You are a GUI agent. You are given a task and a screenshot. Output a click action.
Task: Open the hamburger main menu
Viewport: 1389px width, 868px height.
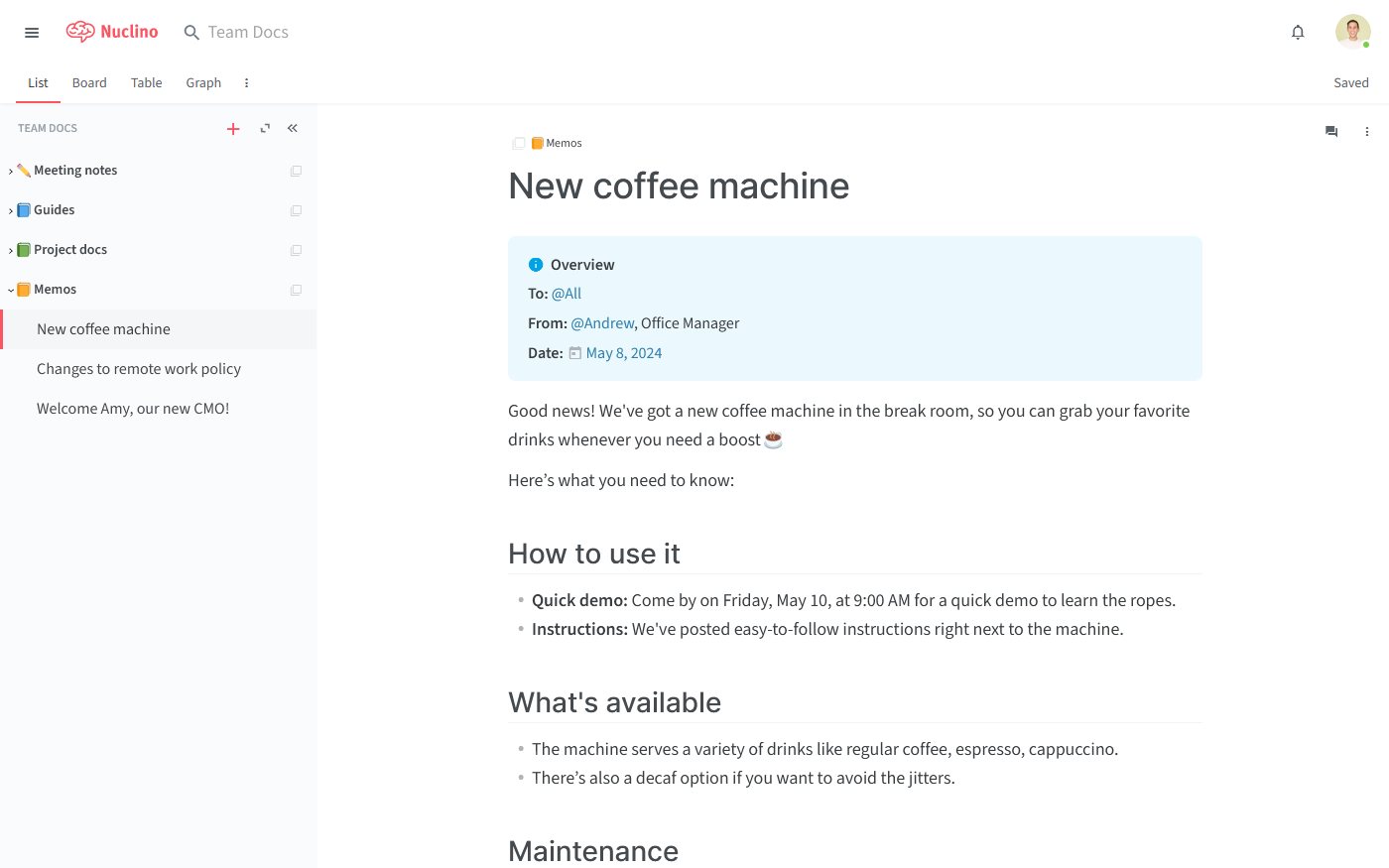pos(32,33)
